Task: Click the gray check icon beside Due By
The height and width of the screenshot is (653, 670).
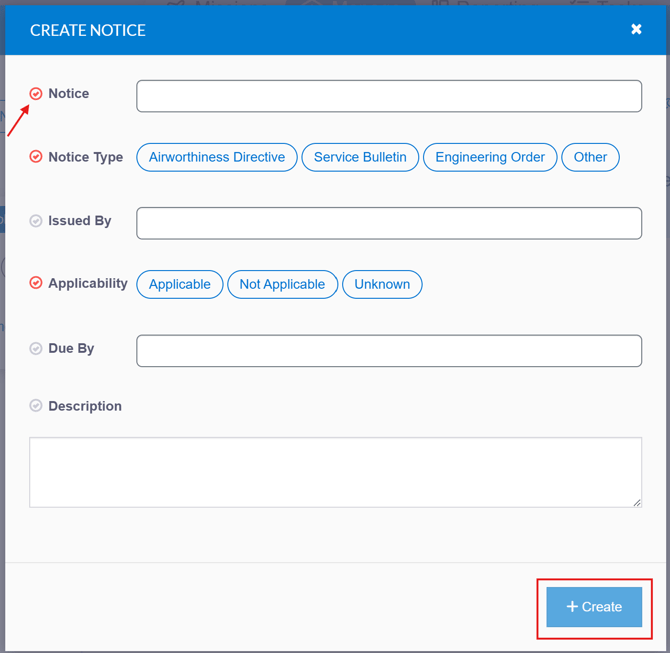Action: coord(36,349)
